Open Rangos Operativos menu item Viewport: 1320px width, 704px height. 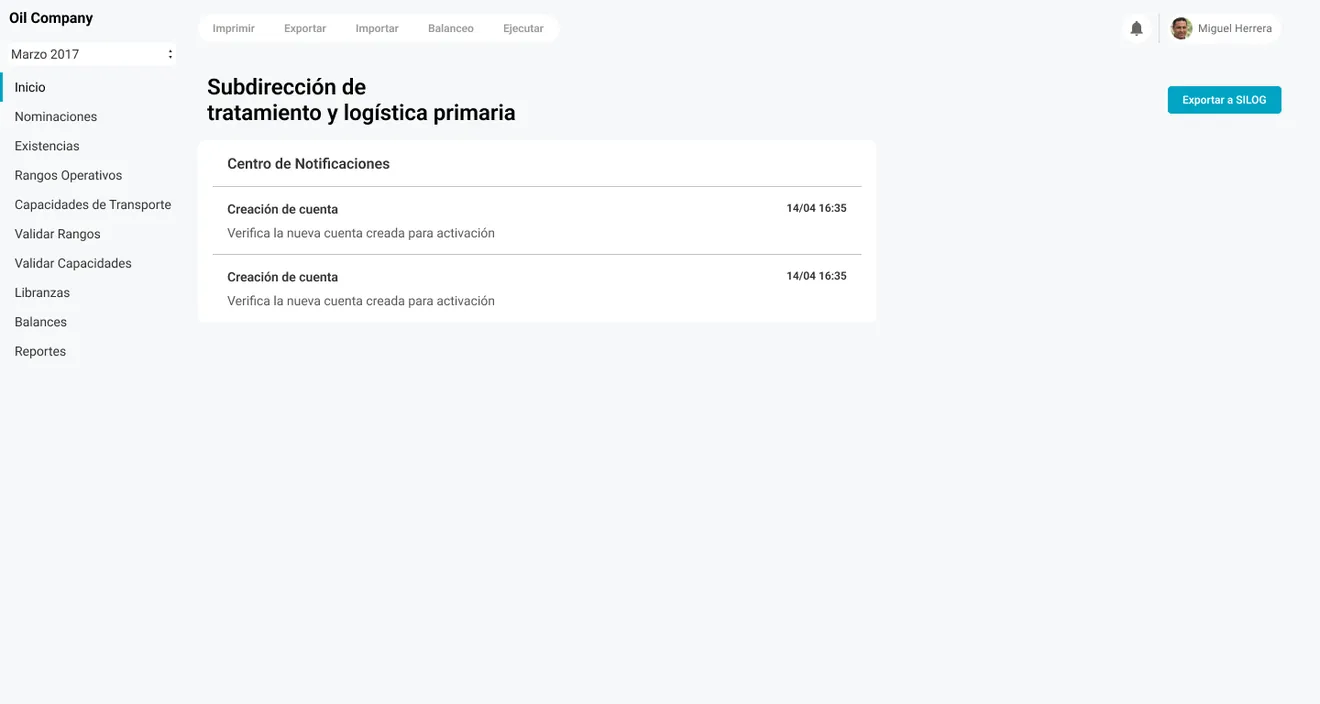pyautogui.click(x=68, y=175)
